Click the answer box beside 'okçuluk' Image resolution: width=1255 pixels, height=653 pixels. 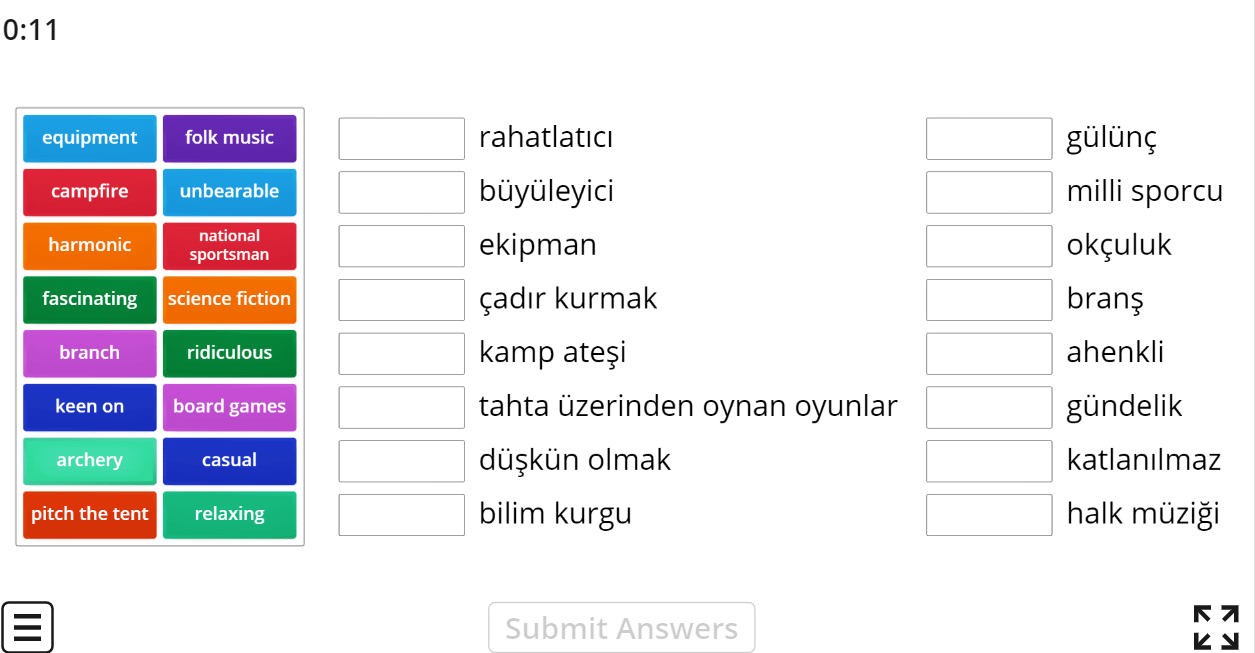click(x=988, y=246)
